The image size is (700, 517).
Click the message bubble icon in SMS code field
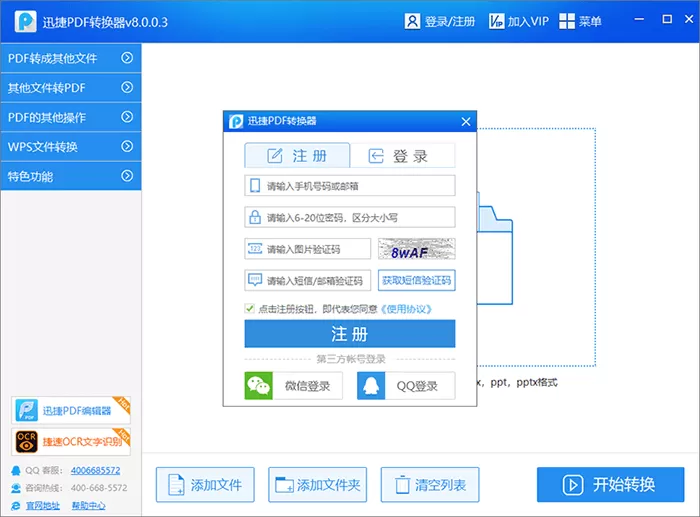255,280
